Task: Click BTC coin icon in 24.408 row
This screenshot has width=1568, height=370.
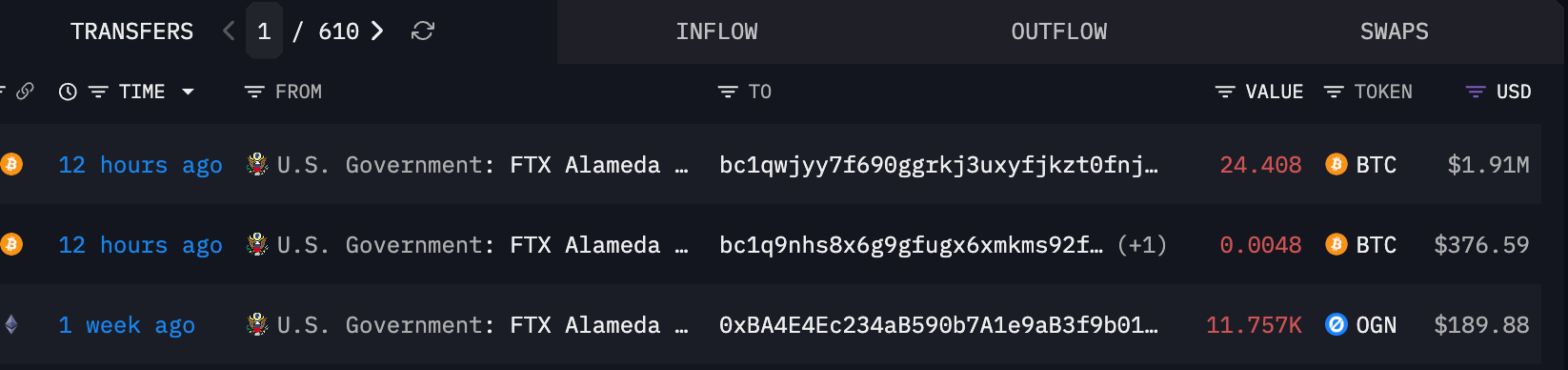Action: (1337, 165)
